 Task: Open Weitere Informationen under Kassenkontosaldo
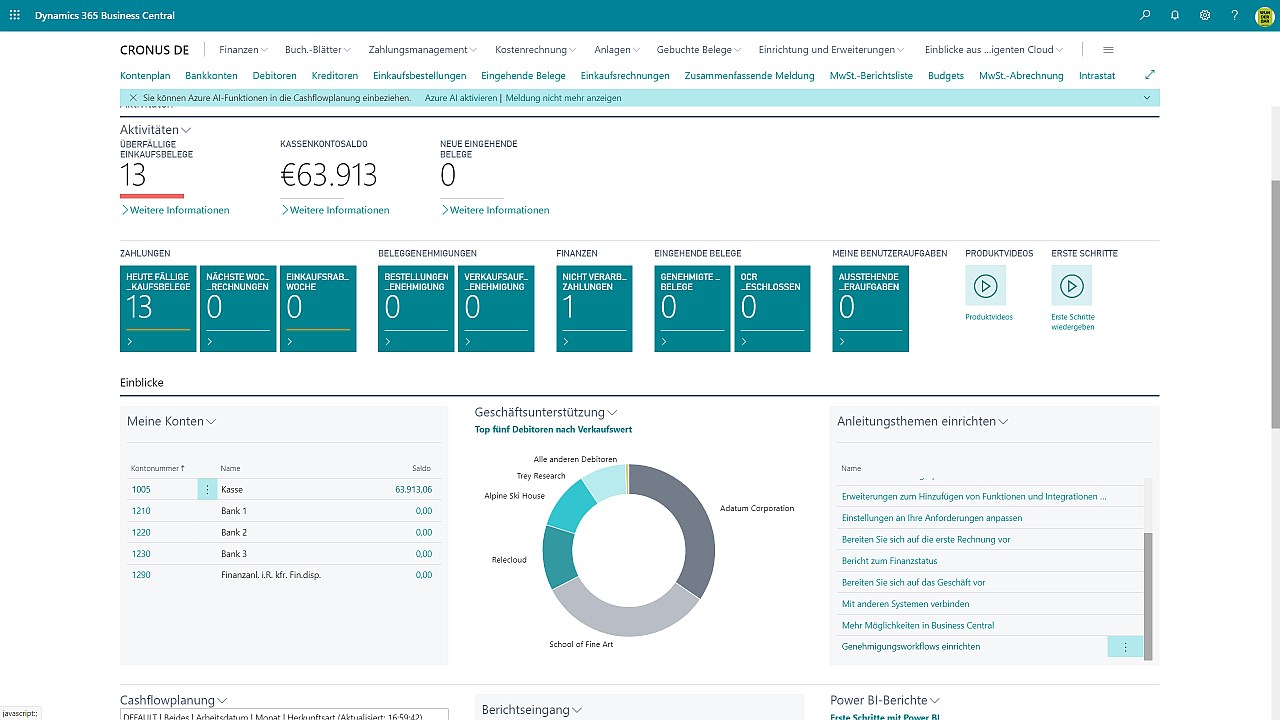coord(336,210)
